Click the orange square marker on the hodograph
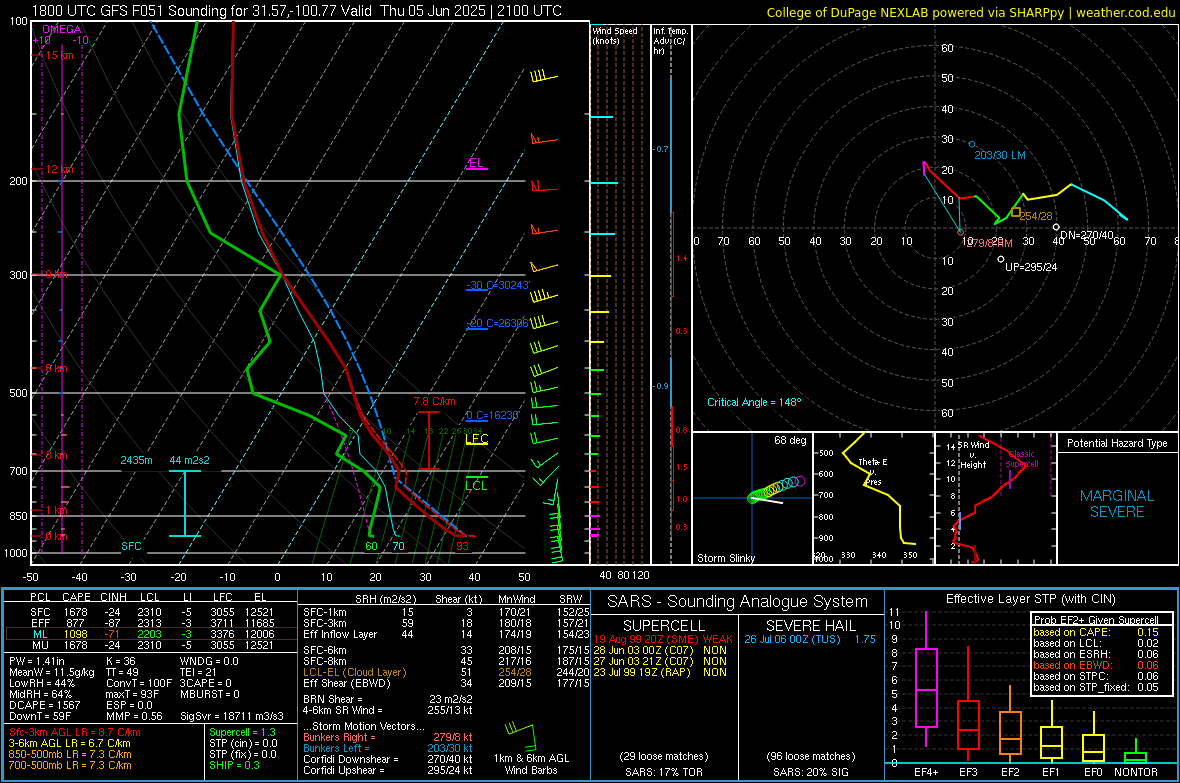Screen dimensions: 1180x783 coord(1016,212)
